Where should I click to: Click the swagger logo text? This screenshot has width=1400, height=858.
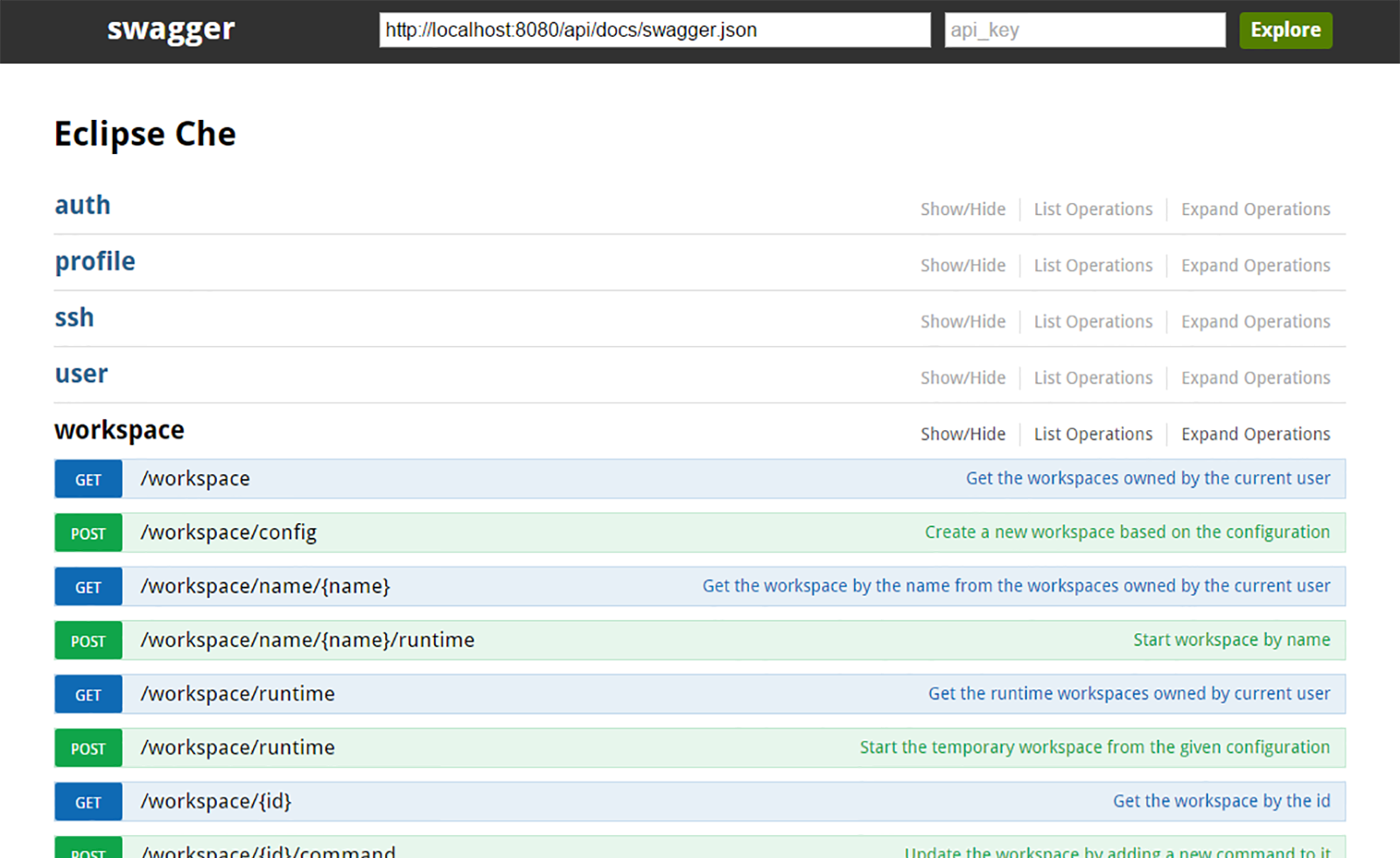click(x=171, y=30)
